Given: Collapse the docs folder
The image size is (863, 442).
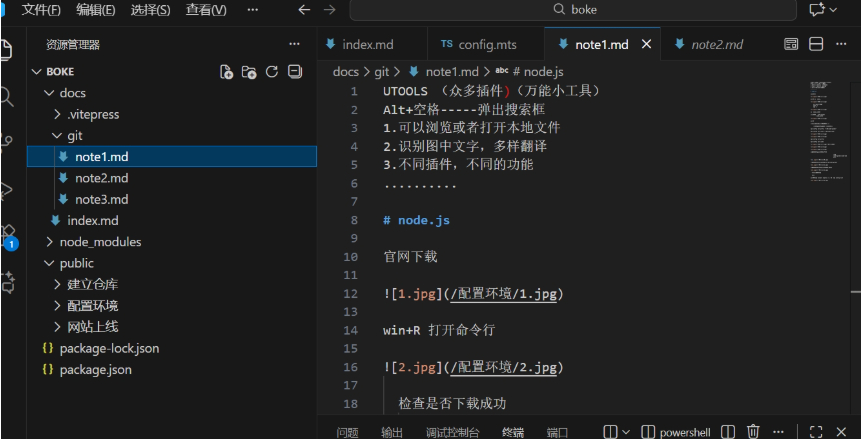Looking at the screenshot, I should coord(49,93).
